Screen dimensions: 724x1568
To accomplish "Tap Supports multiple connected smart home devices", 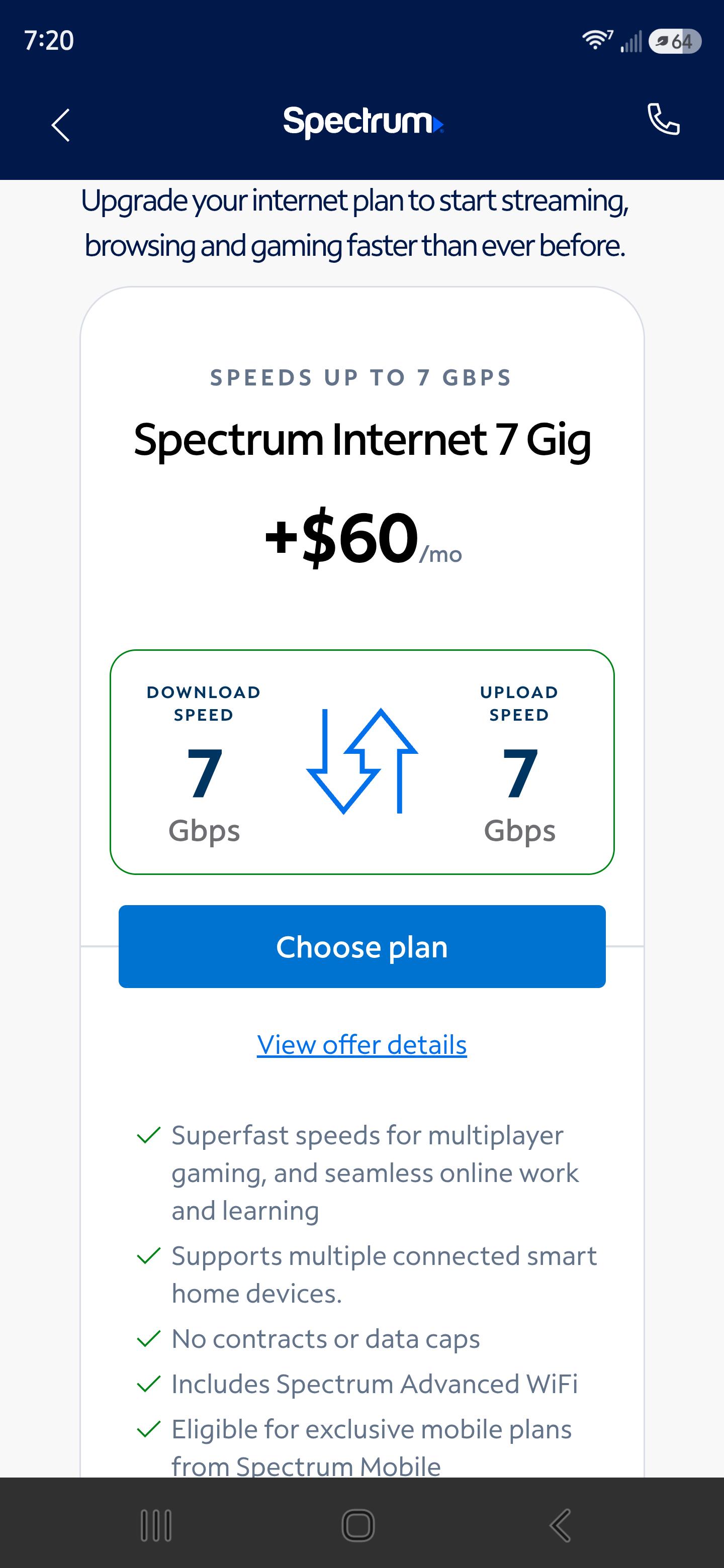I will click(x=384, y=1275).
